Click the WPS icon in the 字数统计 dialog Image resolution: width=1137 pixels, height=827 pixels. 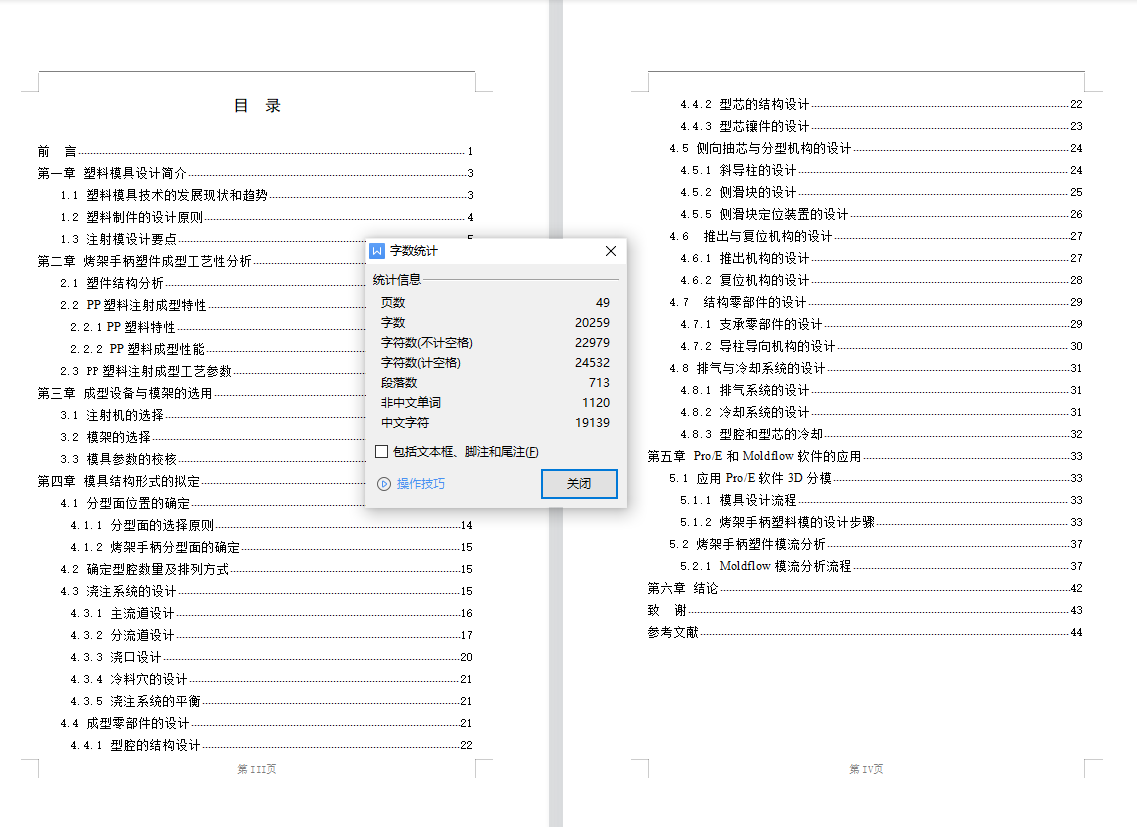(377, 251)
